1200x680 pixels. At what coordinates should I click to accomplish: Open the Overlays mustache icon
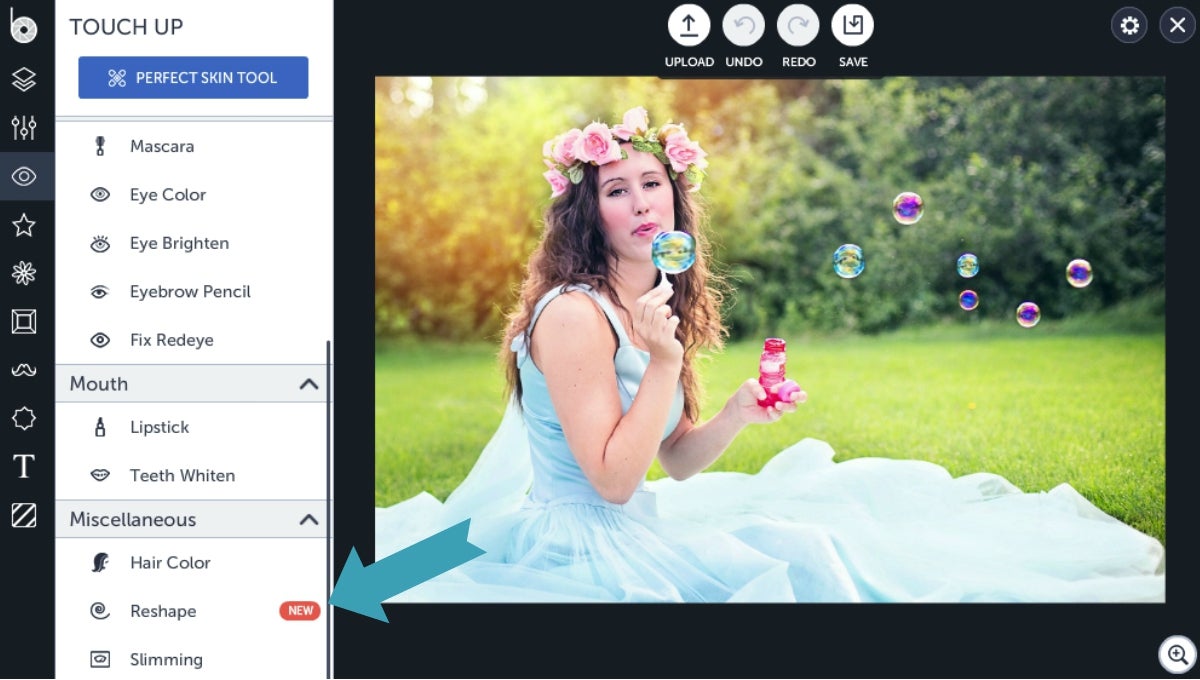(x=25, y=370)
